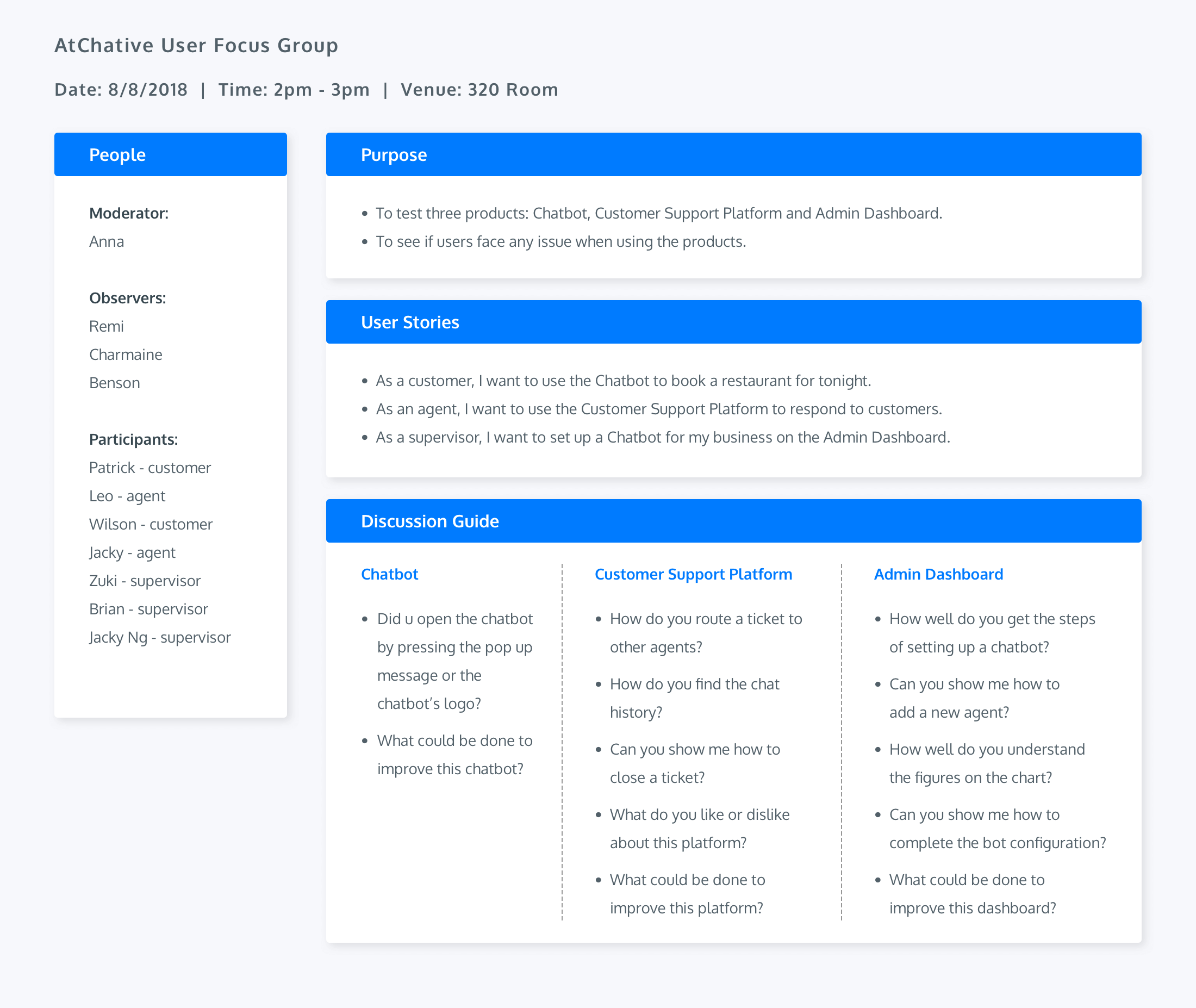Image resolution: width=1196 pixels, height=1008 pixels.
Task: Click the 'Venue: 320 Room' text
Action: tap(479, 90)
